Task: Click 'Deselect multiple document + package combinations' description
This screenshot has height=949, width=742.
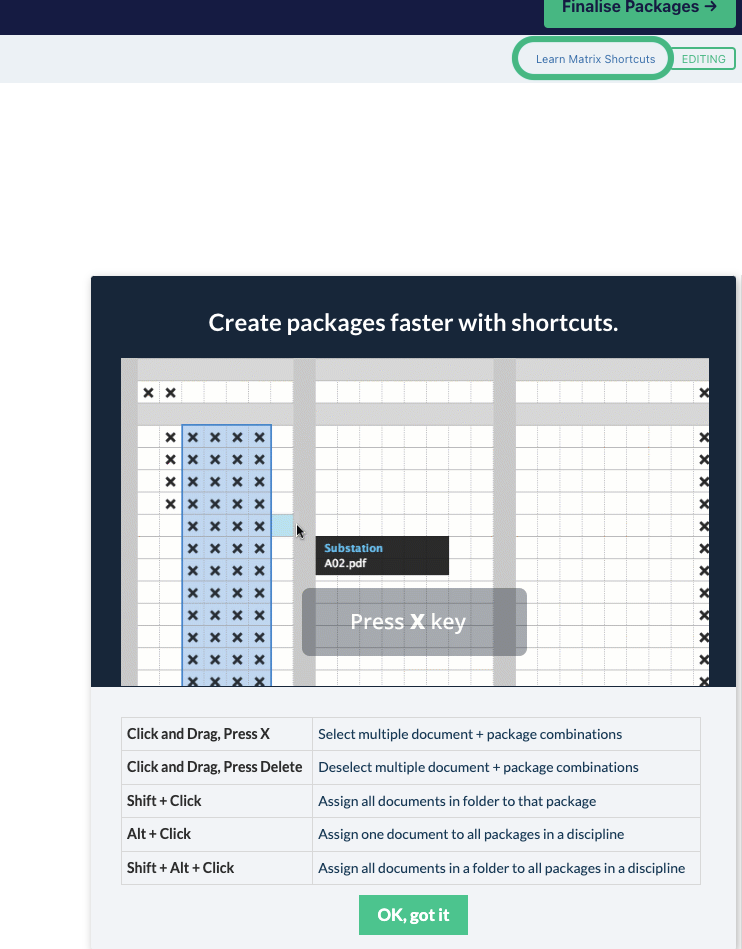Action: [478, 767]
